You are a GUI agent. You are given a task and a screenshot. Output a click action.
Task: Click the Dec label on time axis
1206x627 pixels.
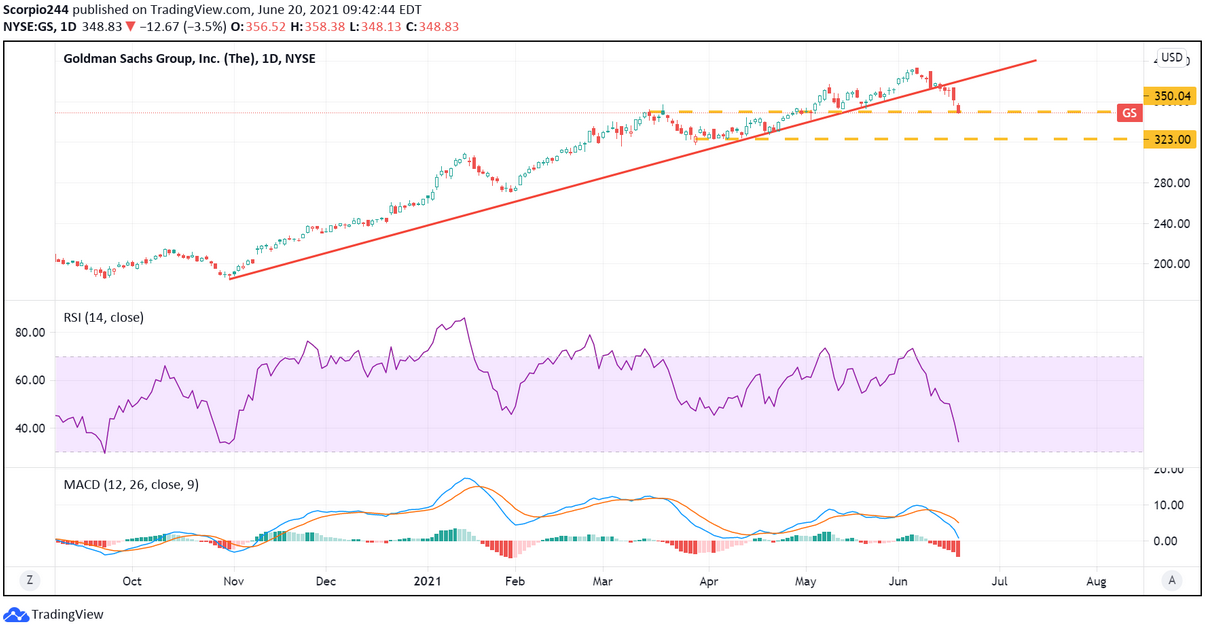pyautogui.click(x=327, y=580)
